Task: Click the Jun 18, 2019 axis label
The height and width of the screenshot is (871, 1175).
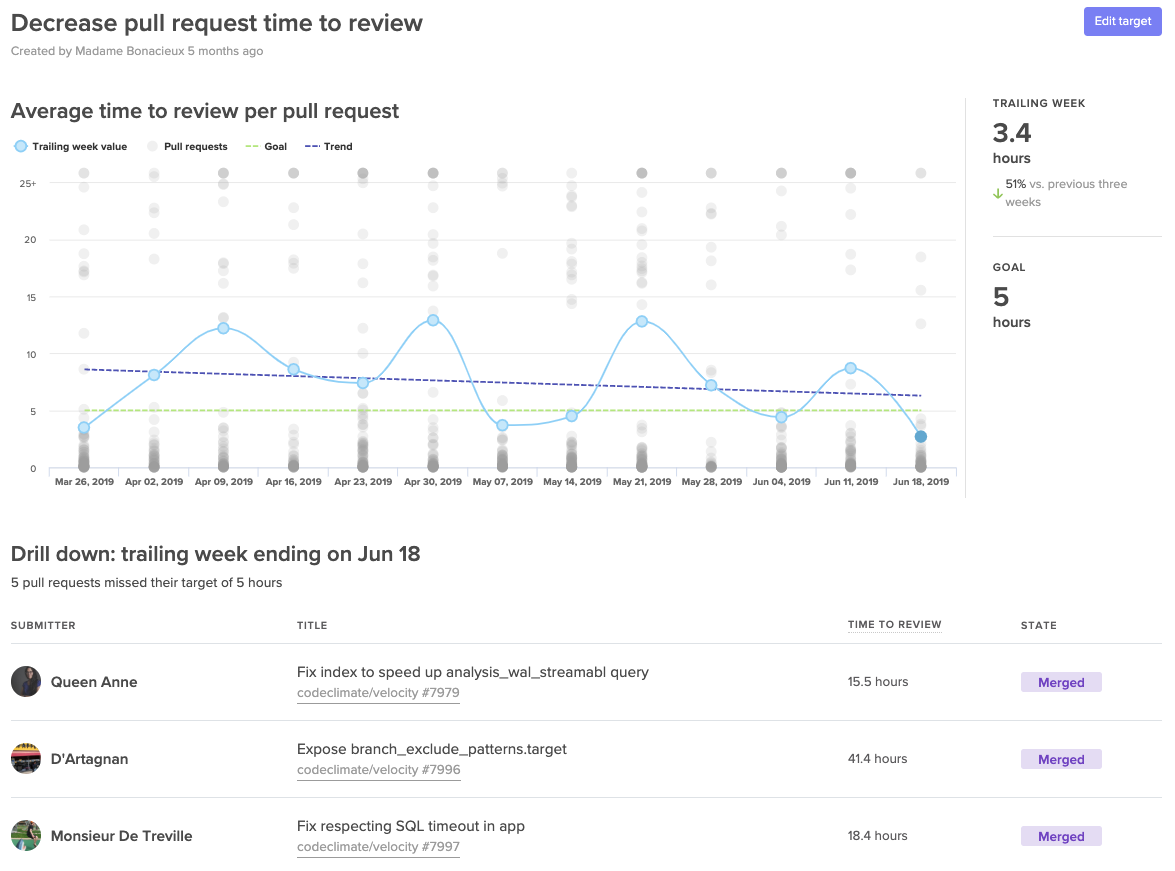Action: tap(920, 481)
